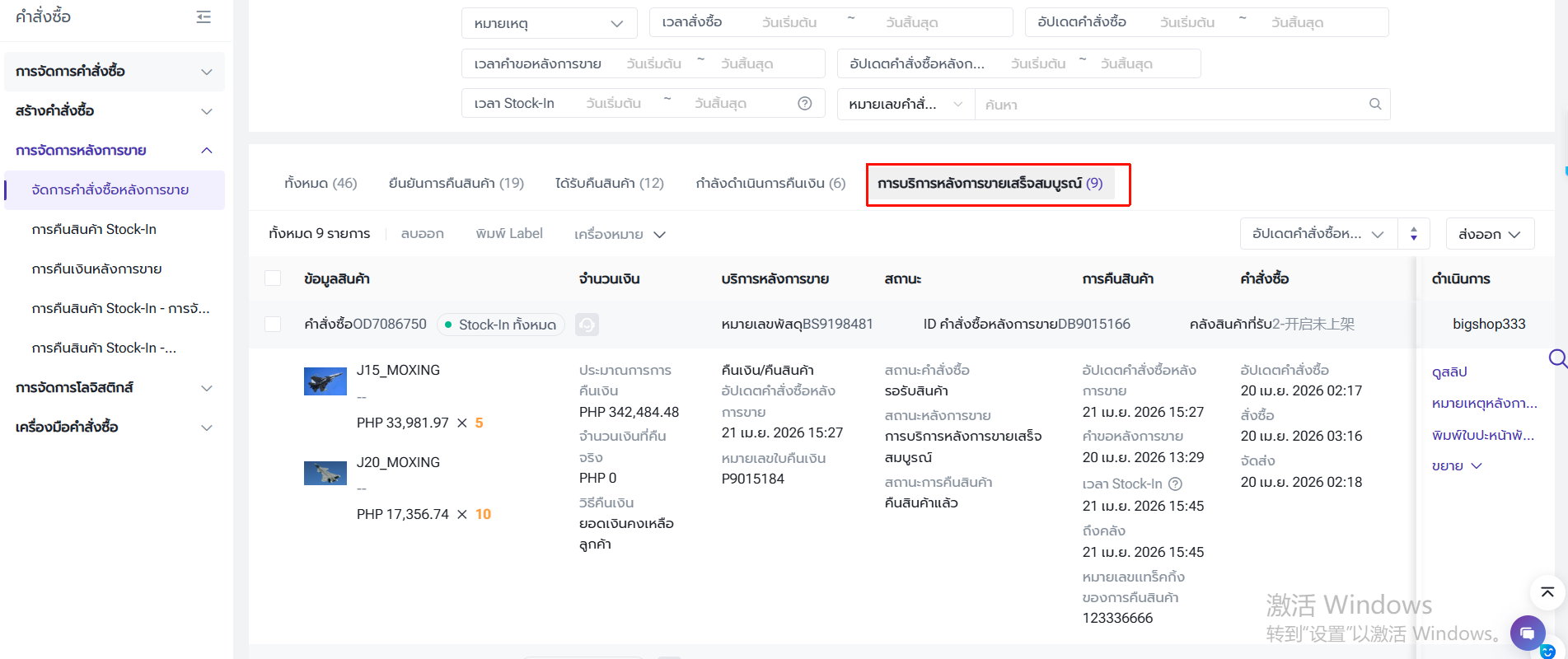Screen dimensions: 1568x659
Task: Click the refresh icon beside Stock-In ทั้งหมด
Action: pos(587,325)
